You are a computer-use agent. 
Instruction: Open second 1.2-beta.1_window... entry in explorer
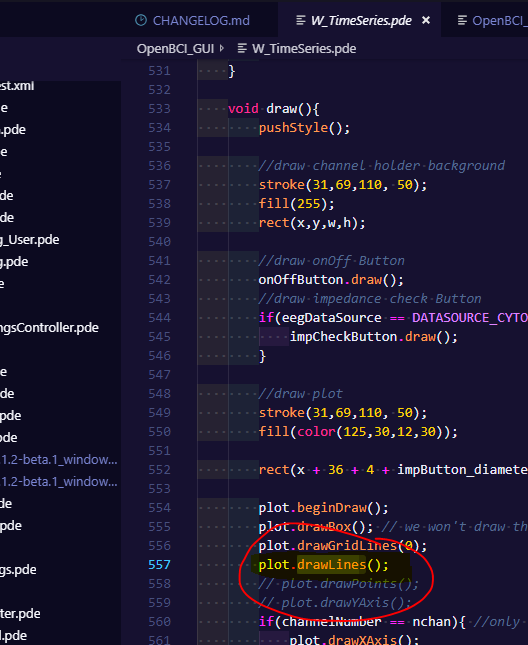pos(59,481)
